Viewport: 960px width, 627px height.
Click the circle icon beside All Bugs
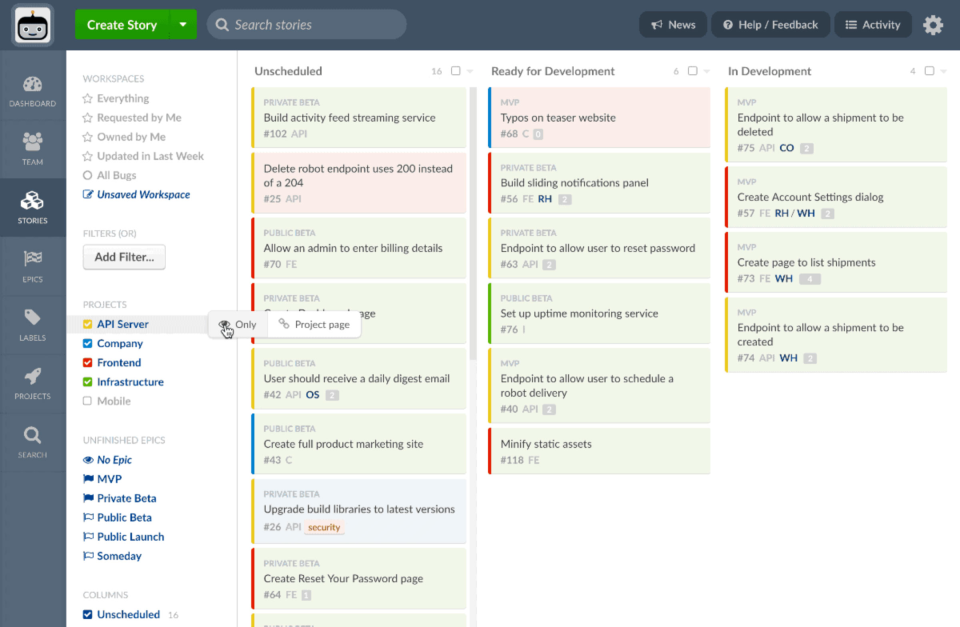(x=88, y=175)
